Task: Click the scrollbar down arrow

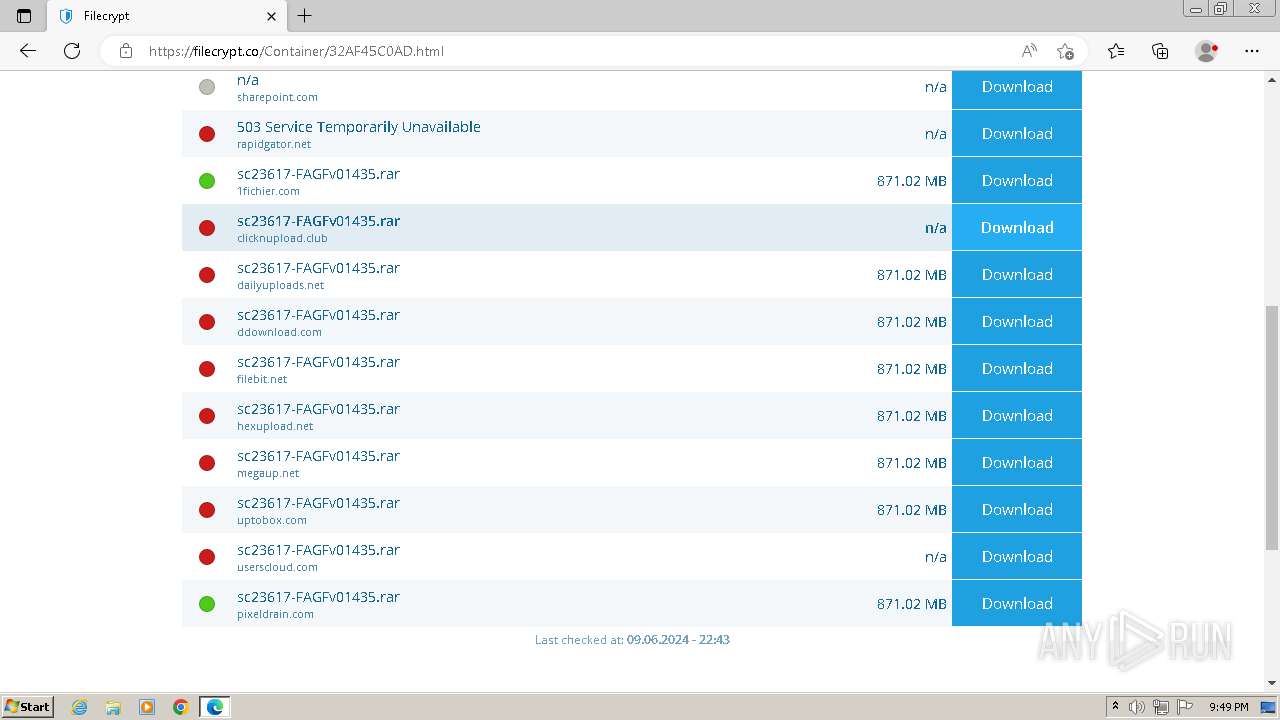Action: coord(1272,683)
